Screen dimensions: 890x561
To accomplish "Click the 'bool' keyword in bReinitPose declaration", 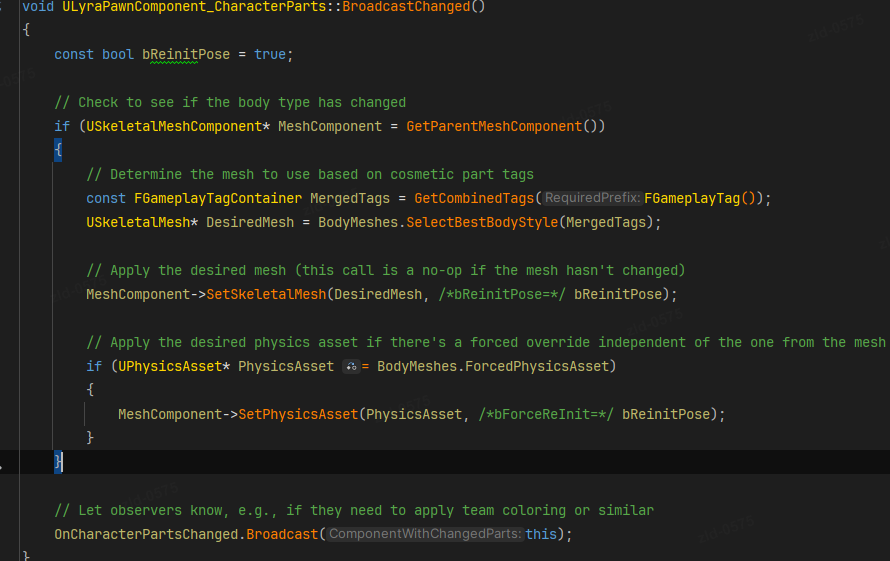I will 118,55.
